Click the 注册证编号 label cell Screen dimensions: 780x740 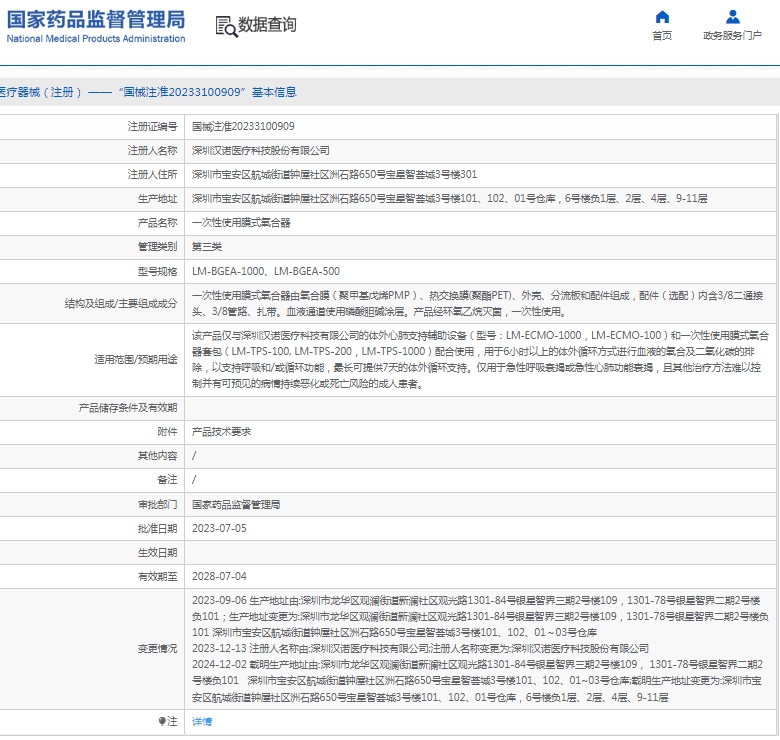click(152, 126)
